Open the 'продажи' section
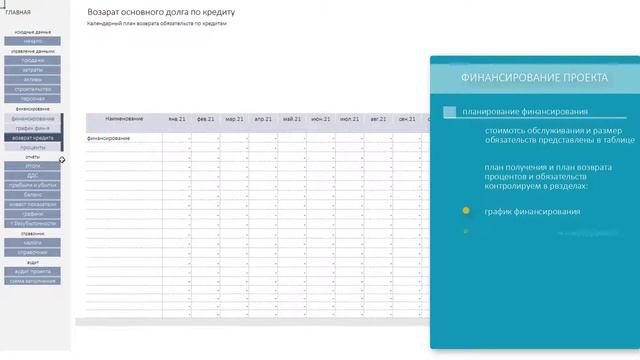 (x=33, y=60)
